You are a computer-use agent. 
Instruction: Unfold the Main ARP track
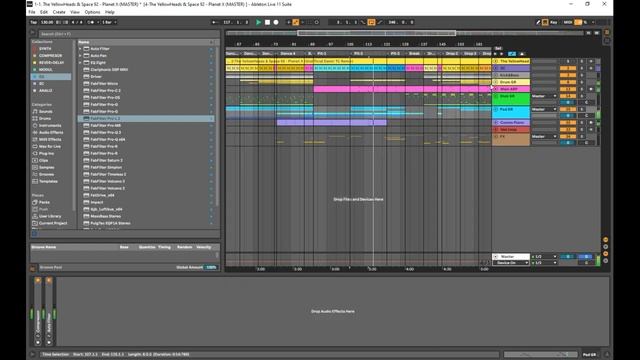496,89
